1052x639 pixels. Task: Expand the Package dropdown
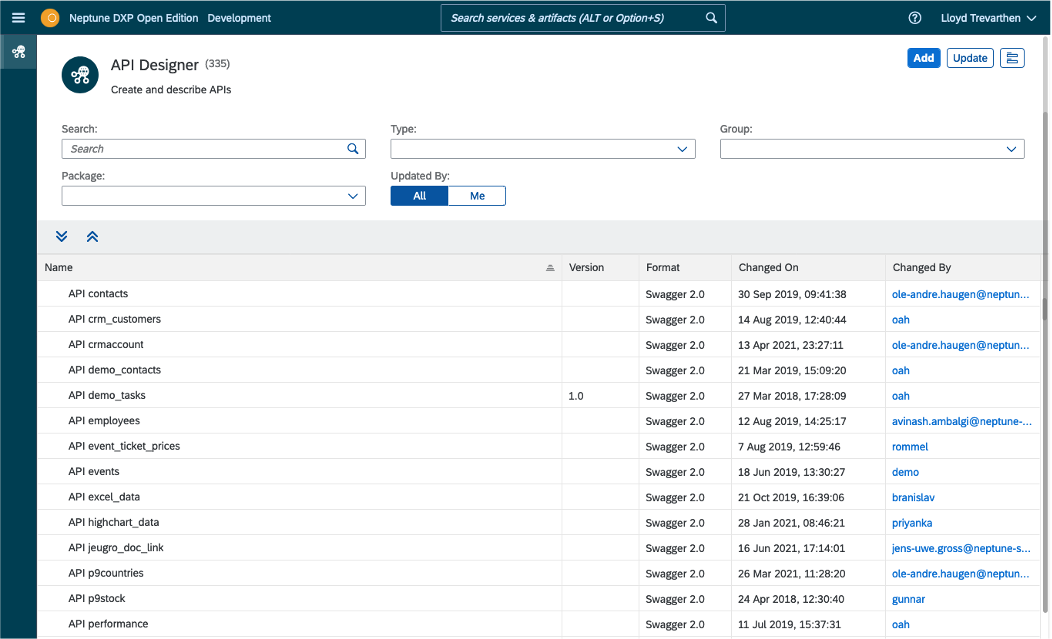click(353, 196)
